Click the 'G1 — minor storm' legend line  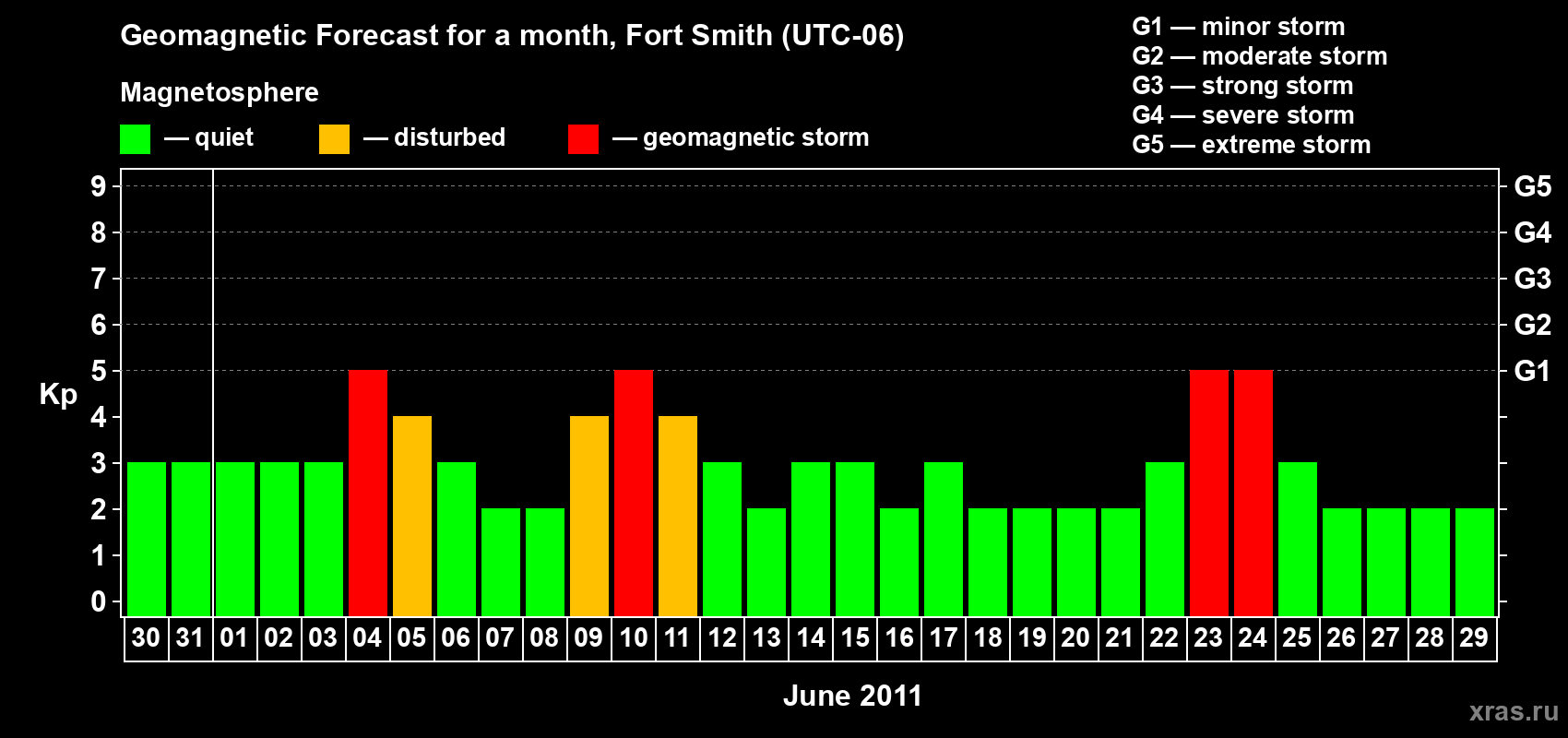tap(1238, 27)
